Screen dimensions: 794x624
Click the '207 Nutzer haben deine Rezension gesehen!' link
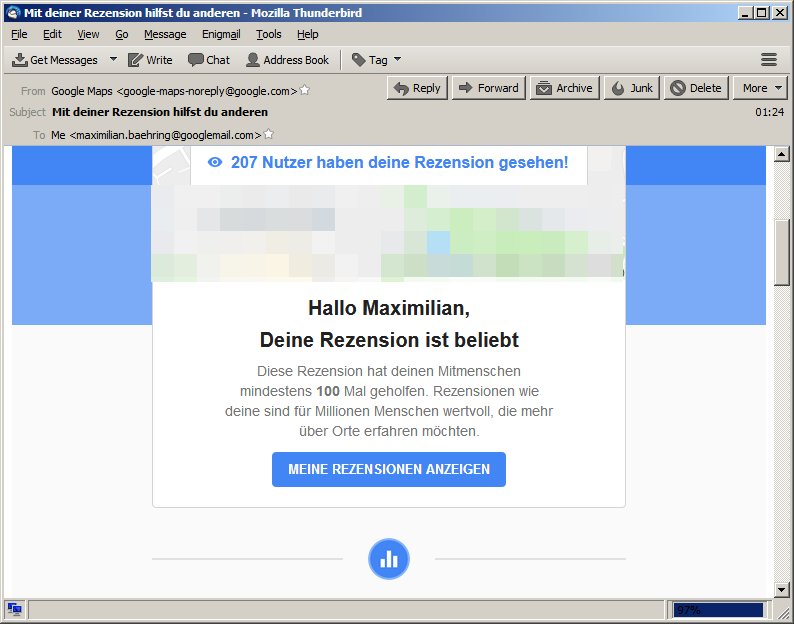coord(400,162)
